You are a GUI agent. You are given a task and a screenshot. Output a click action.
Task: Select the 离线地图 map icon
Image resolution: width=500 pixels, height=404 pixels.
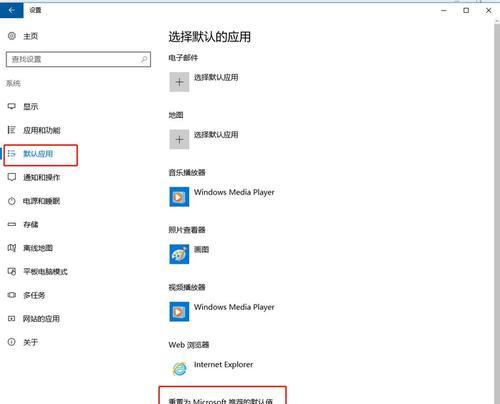click(12, 248)
